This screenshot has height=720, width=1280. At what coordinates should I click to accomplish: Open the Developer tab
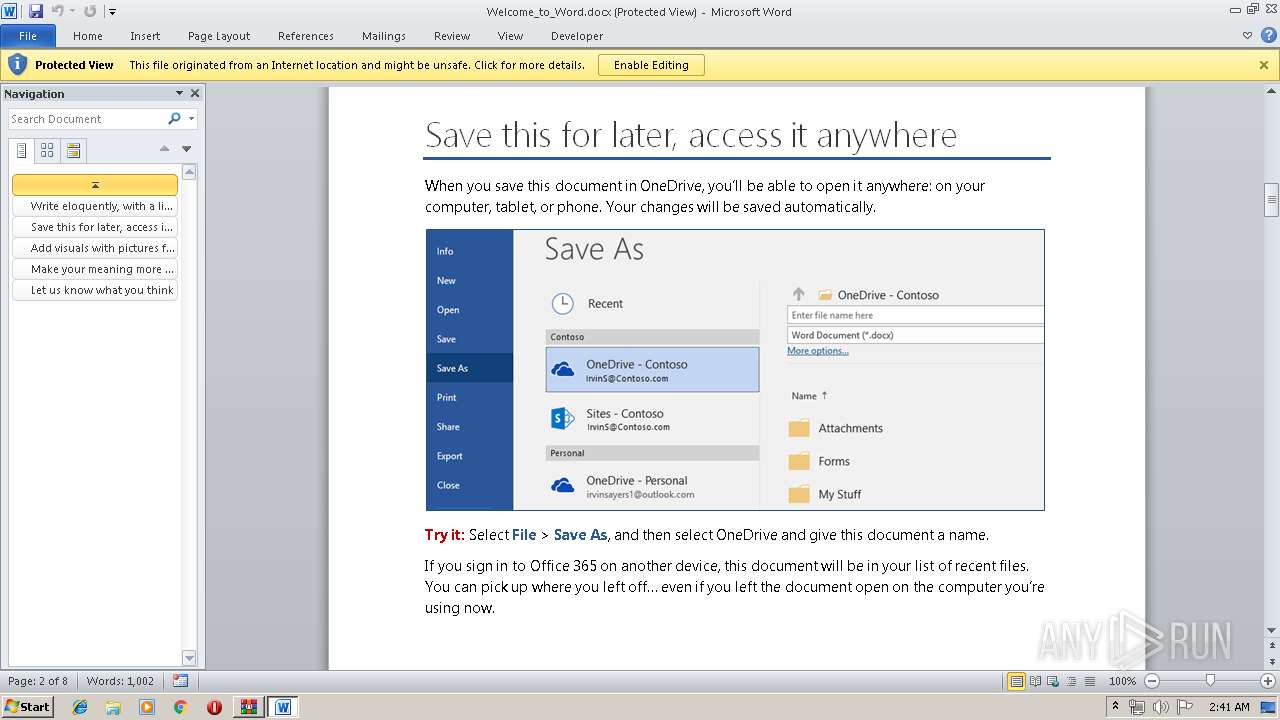(x=577, y=36)
